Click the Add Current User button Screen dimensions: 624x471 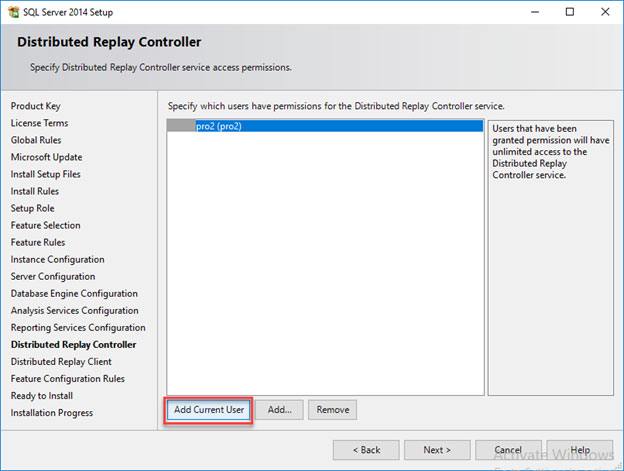pos(209,410)
